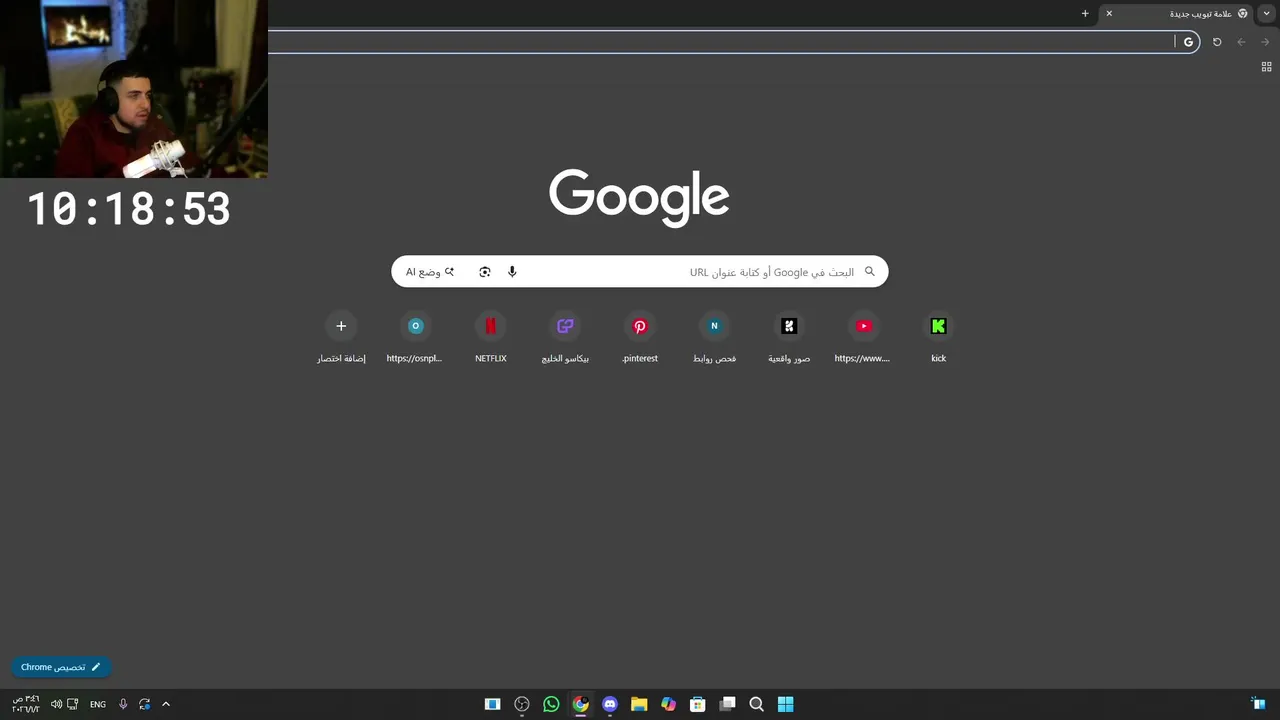Open taskbar search magnifier
This screenshot has height=720, width=1280.
point(757,704)
